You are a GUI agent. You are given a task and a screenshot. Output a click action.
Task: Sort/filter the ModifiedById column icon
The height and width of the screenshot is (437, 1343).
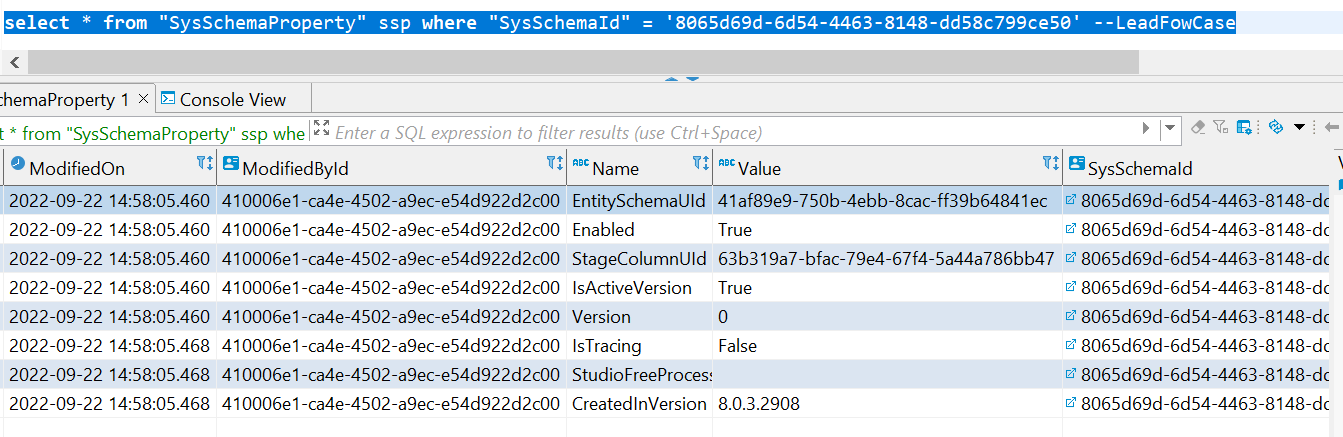coord(555,162)
